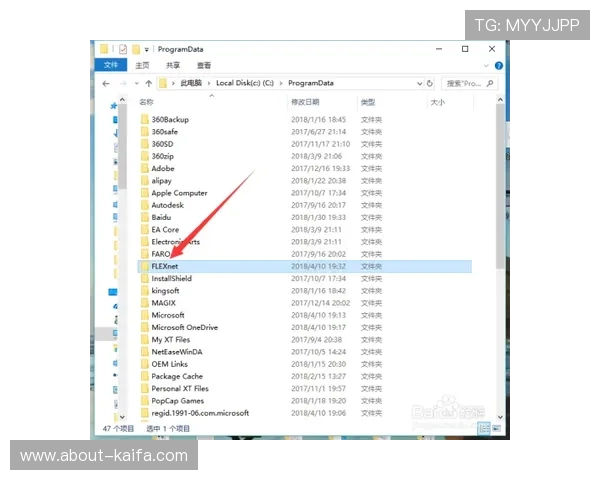Screen dimensions: 600x480
Task: Select the 360Backup folder icon
Action: click(145, 119)
